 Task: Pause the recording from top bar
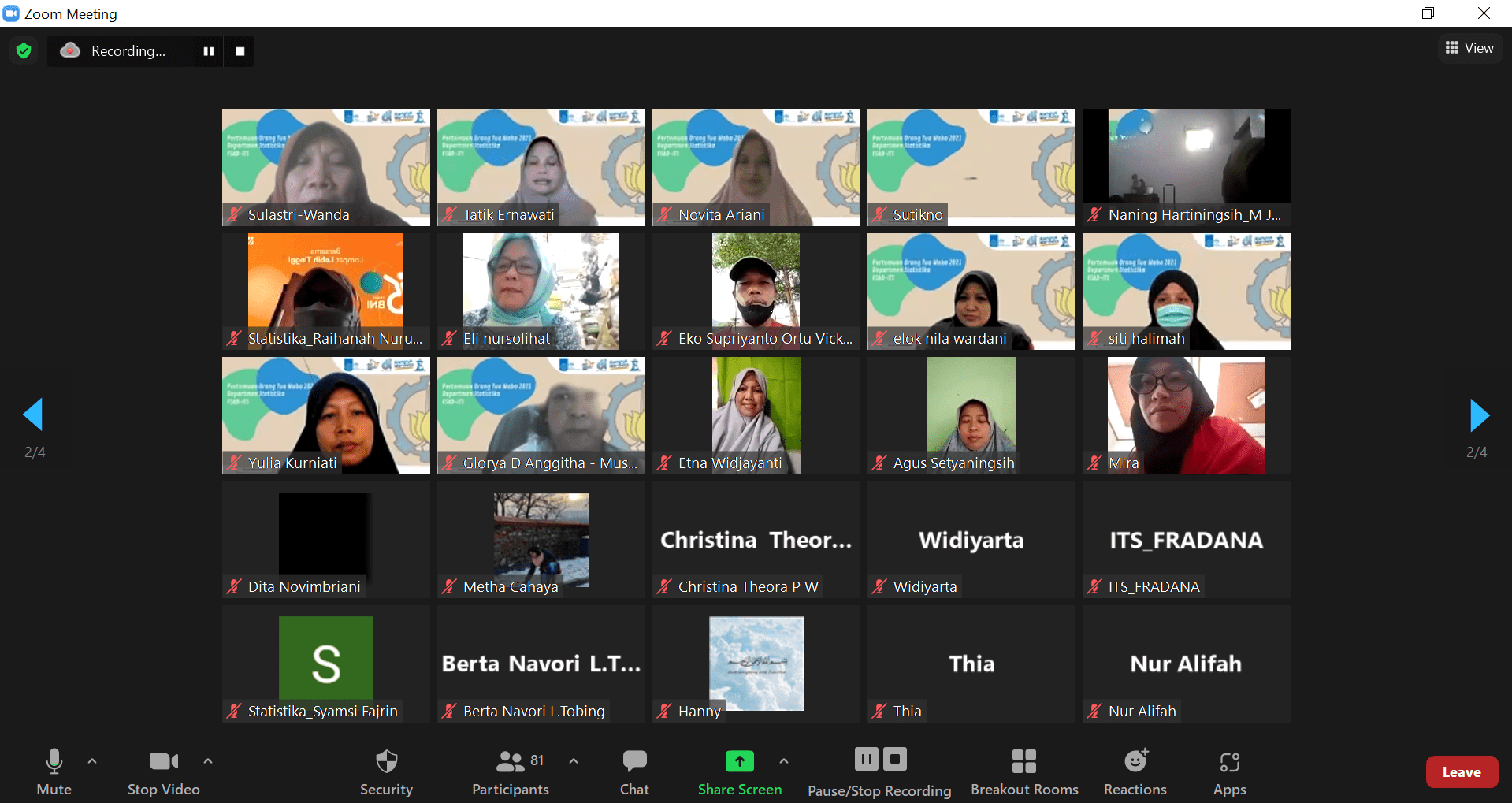(x=209, y=51)
